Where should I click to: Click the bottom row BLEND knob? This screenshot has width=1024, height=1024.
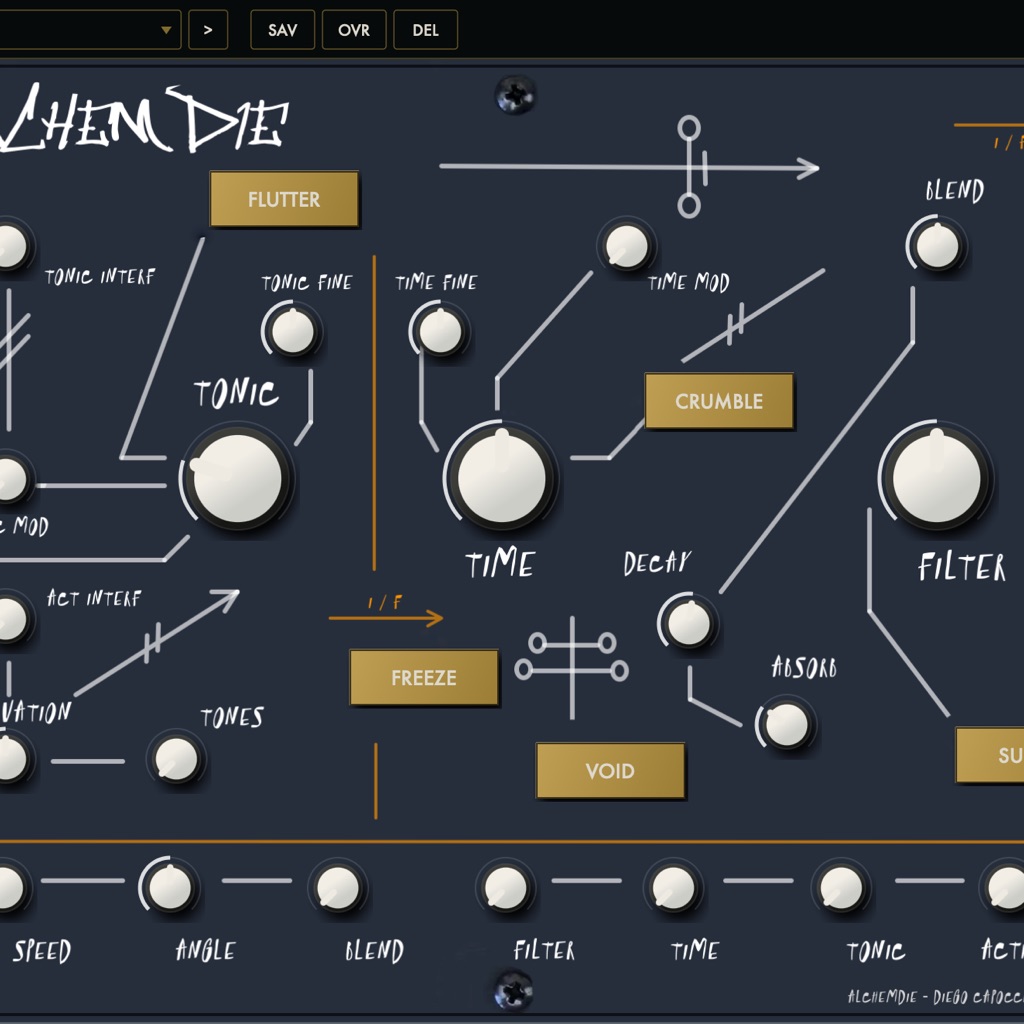click(x=338, y=888)
